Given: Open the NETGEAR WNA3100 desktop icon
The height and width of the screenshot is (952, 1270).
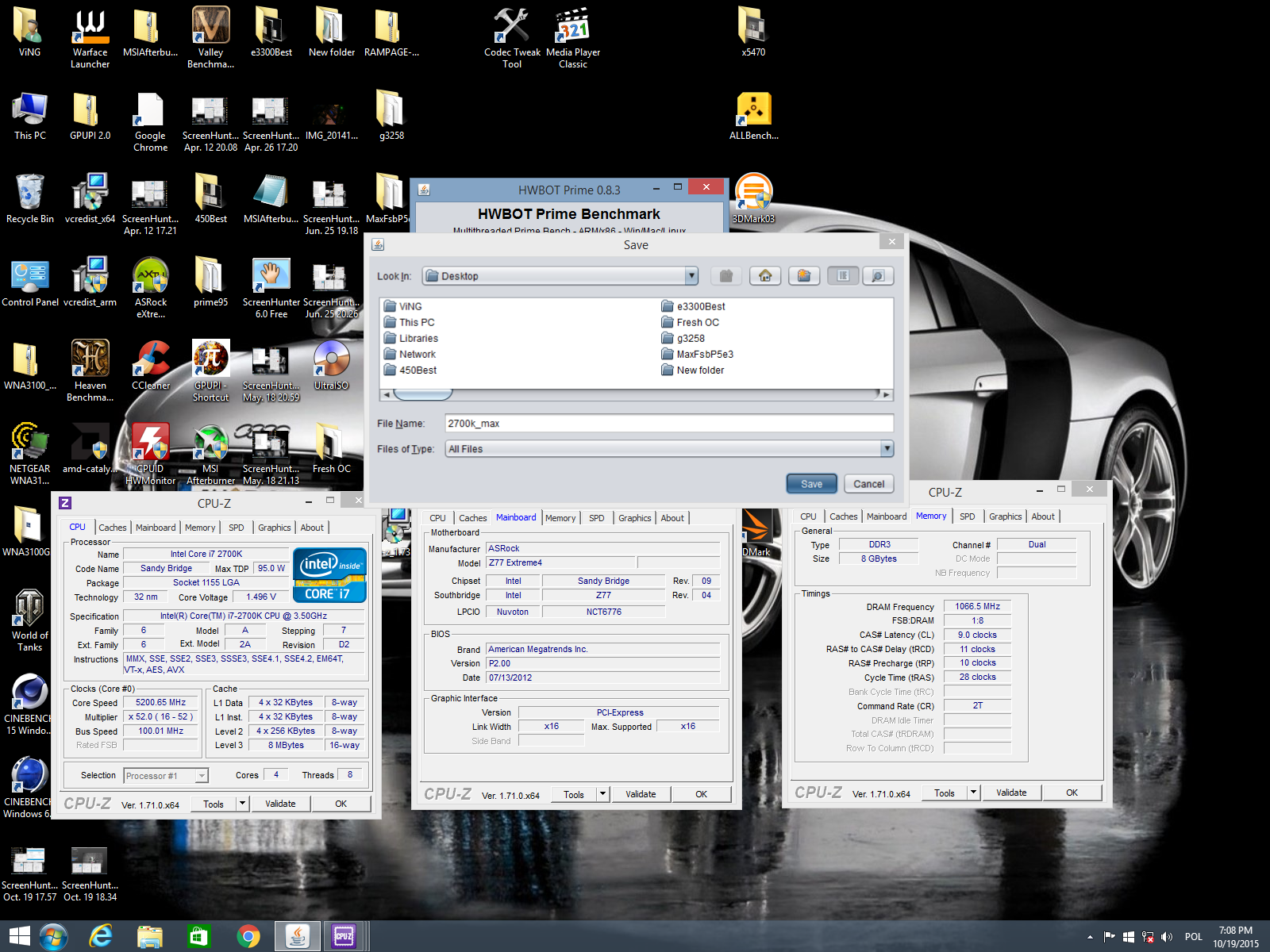Looking at the screenshot, I should (x=30, y=454).
